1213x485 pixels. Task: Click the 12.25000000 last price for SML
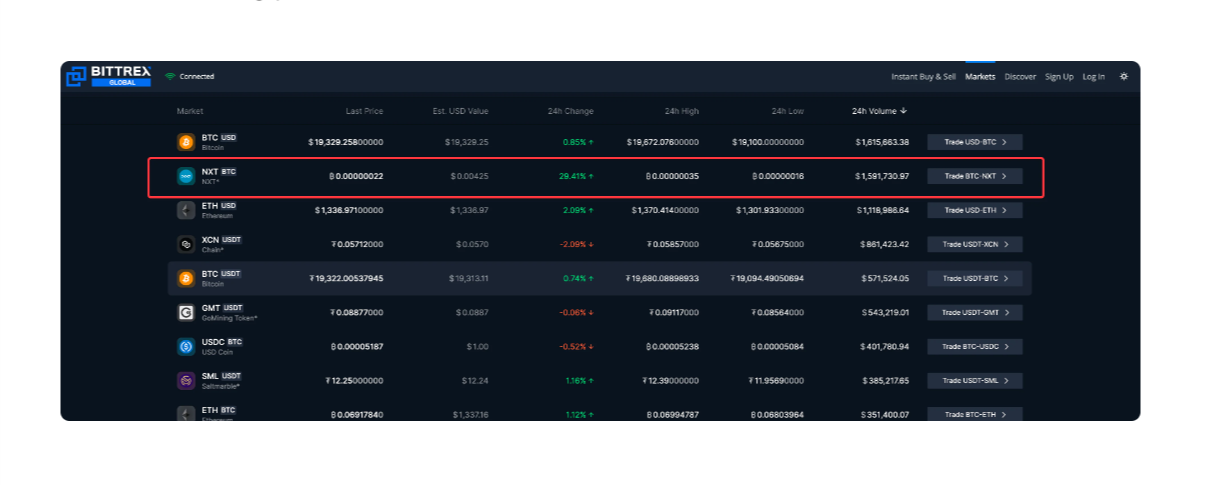click(354, 381)
